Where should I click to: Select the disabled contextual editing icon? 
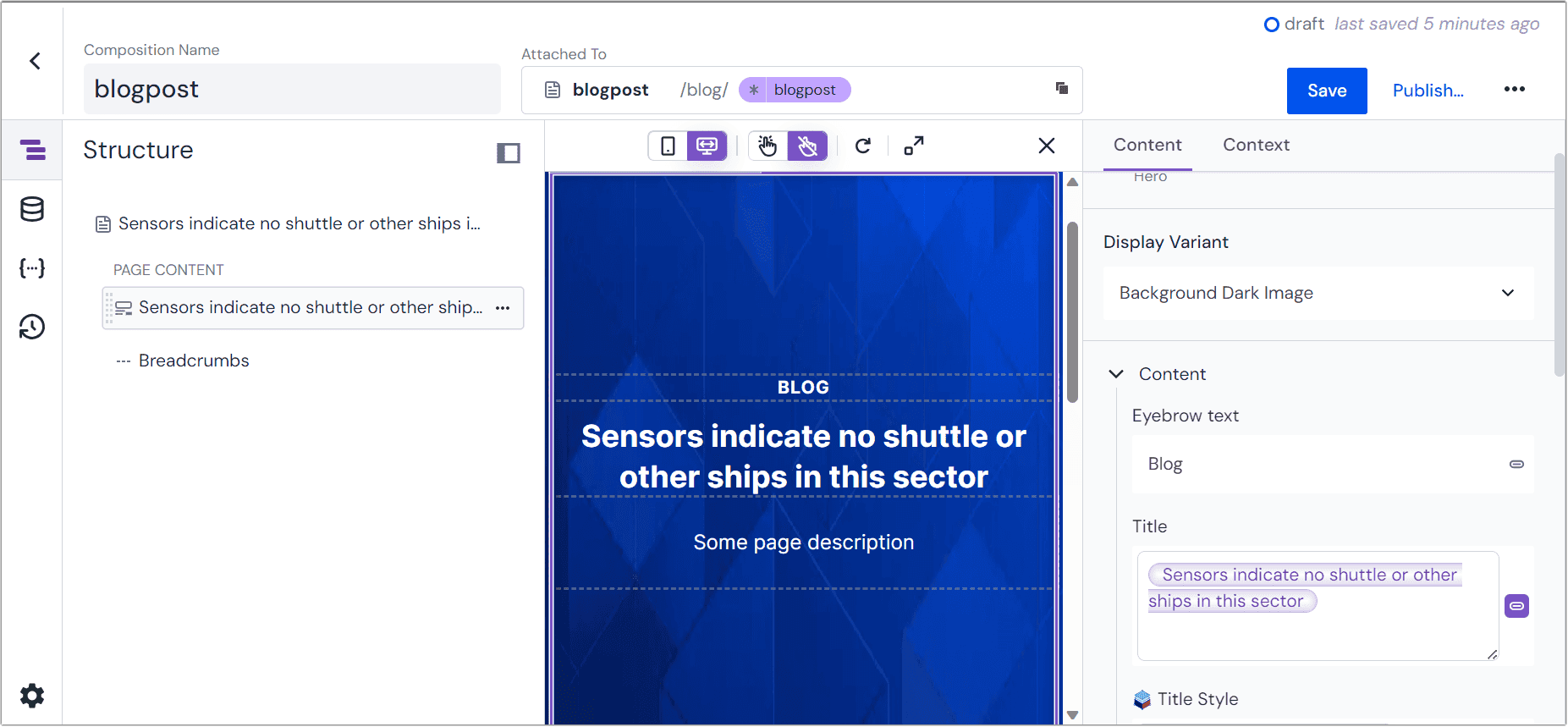[807, 146]
